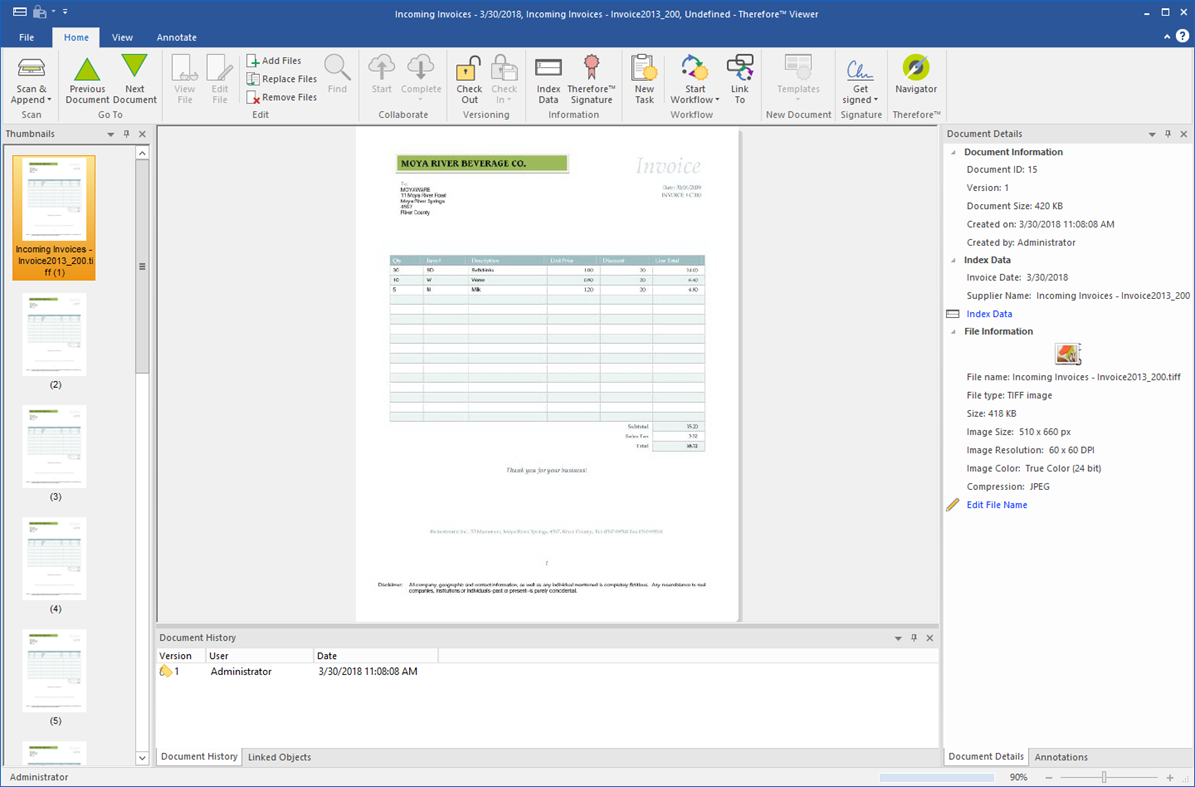This screenshot has width=1195, height=787.
Task: Pin the Document History panel
Action: click(x=913, y=637)
